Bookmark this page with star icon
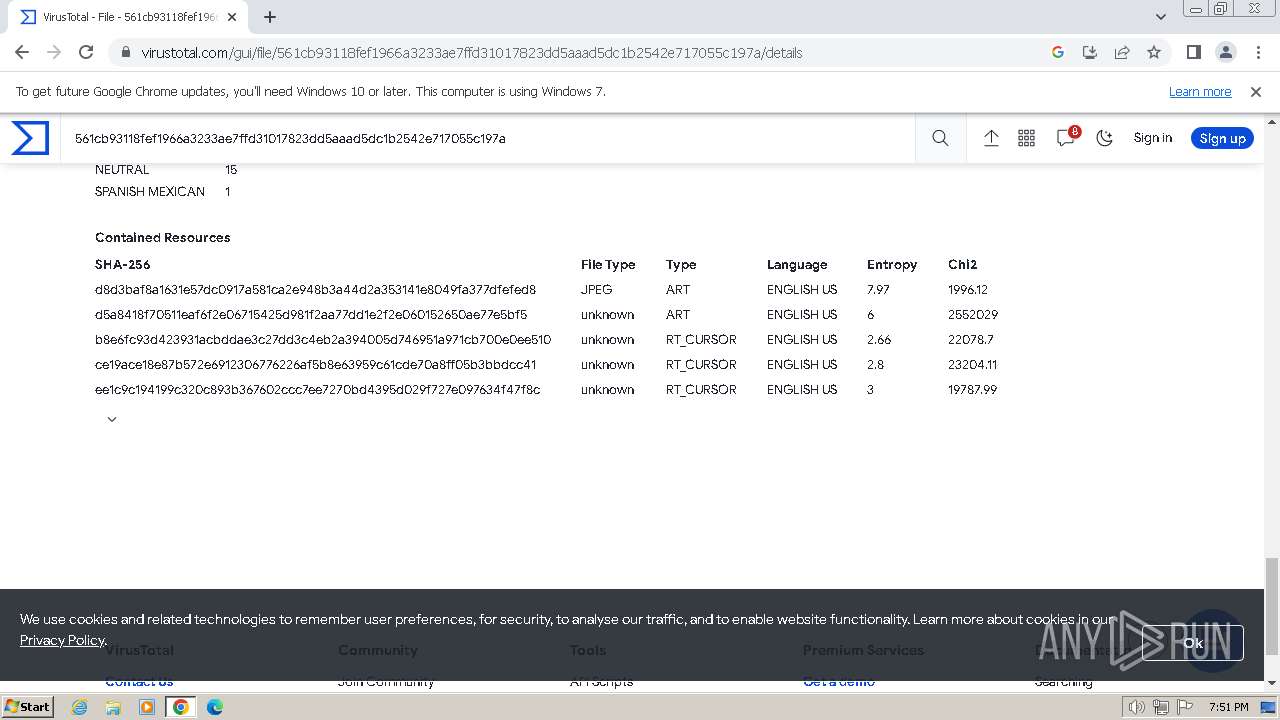The image size is (1280, 720). pos(1154,53)
